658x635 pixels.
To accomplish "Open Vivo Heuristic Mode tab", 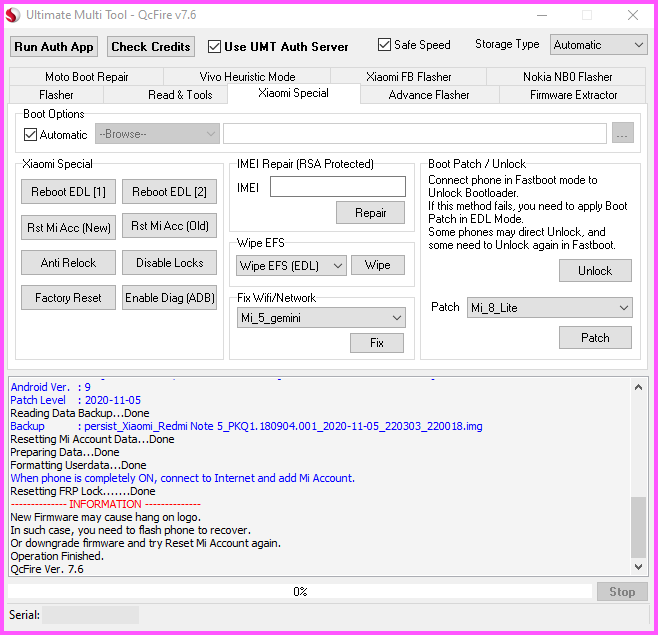I will coord(247,77).
